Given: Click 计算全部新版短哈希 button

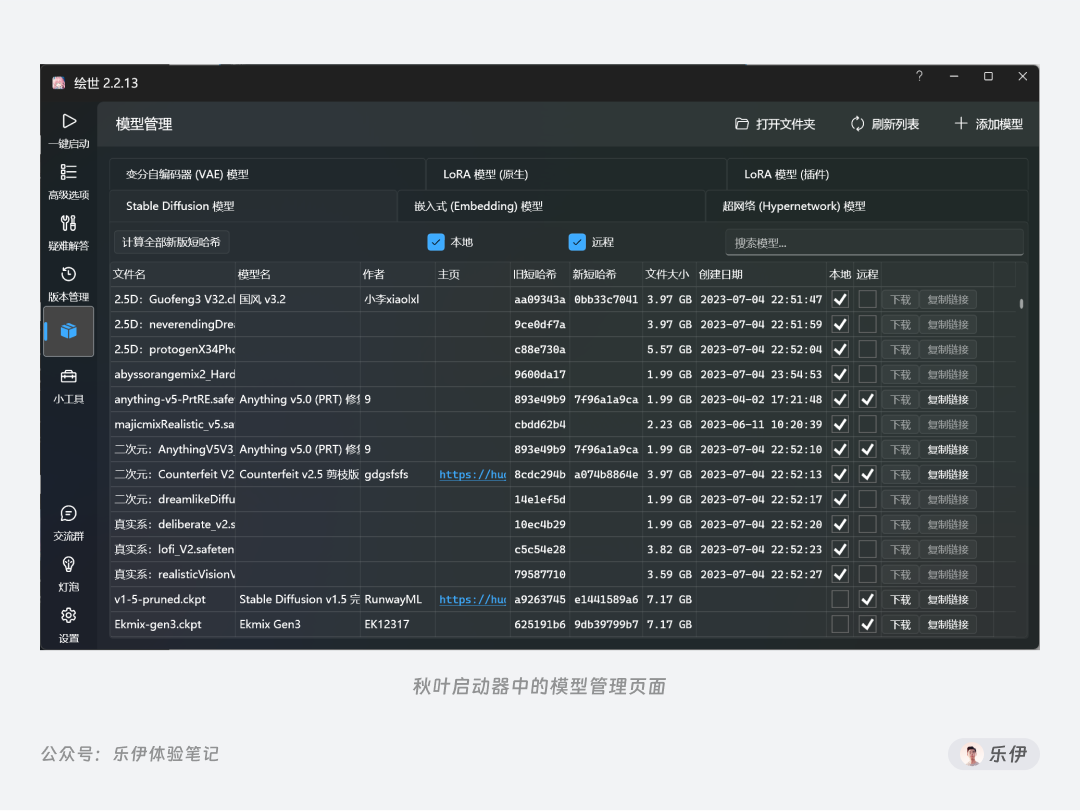Looking at the screenshot, I should [171, 241].
